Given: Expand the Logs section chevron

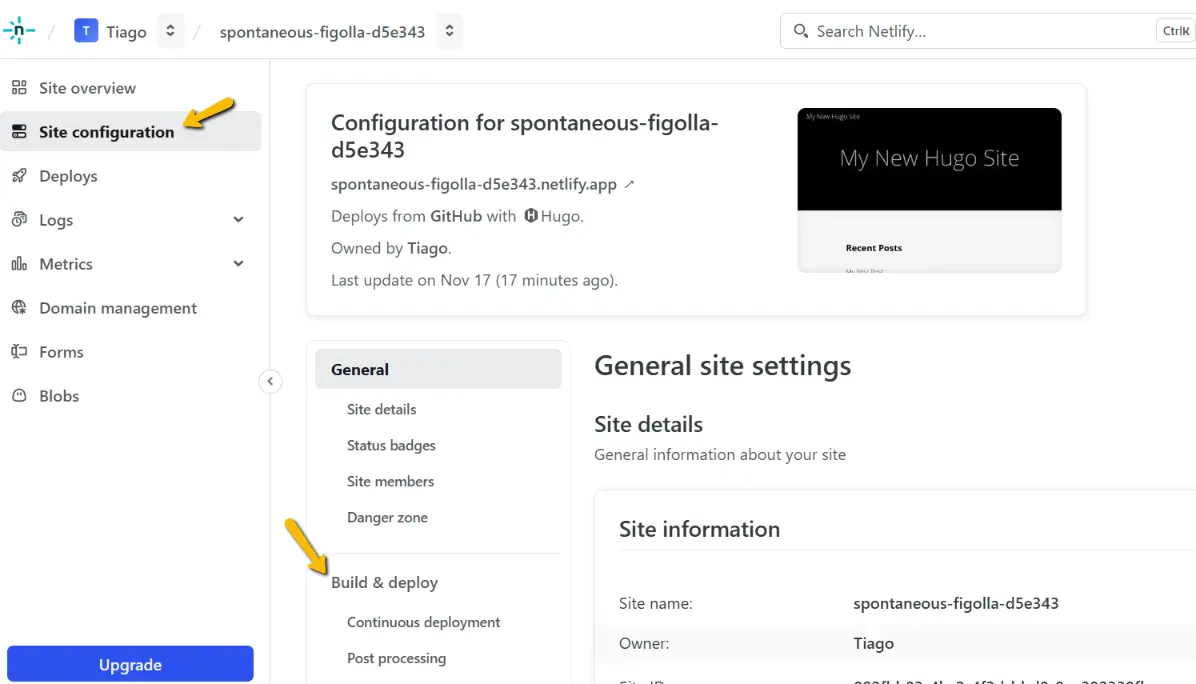Looking at the screenshot, I should pos(238,220).
